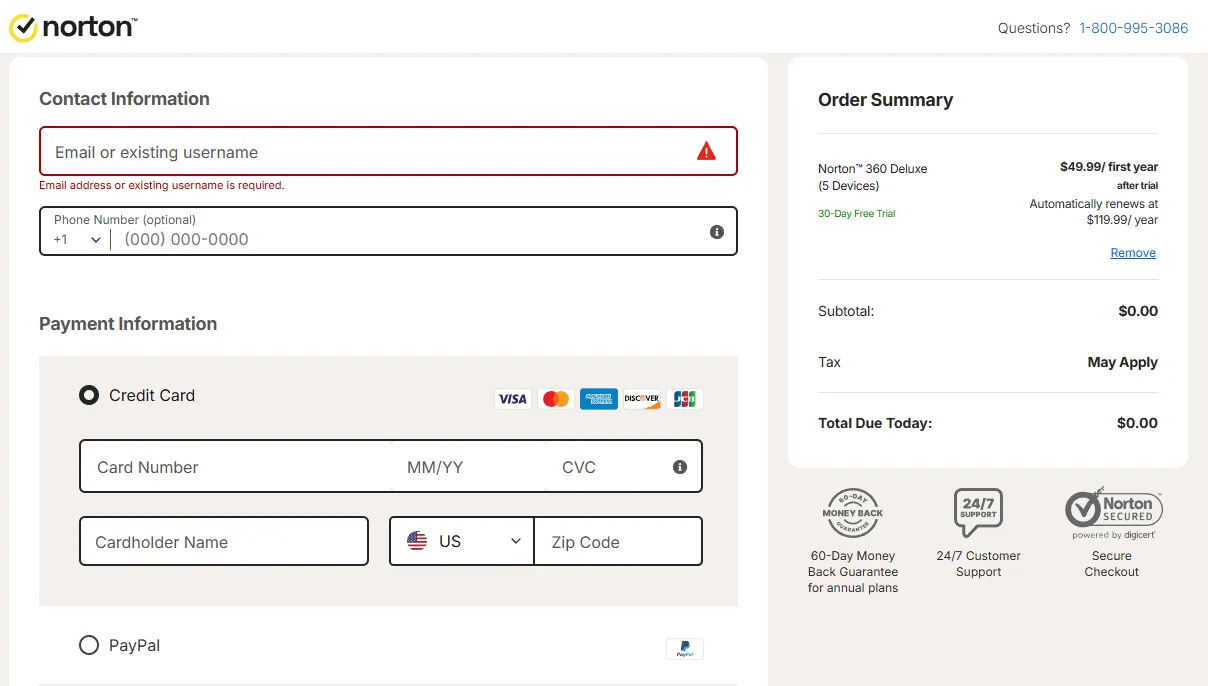Click the Remove link in Order Summary
This screenshot has width=1208, height=686.
click(1132, 252)
